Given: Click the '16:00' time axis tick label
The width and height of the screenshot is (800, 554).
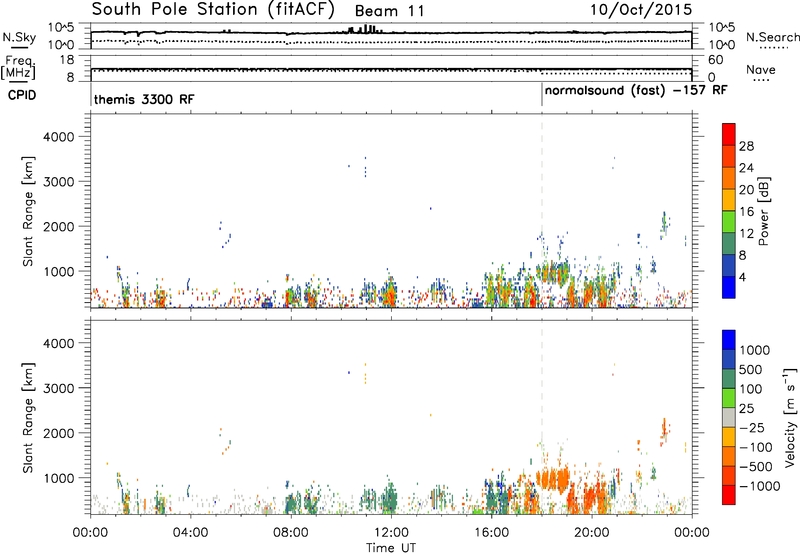Looking at the screenshot, I should pos(491,533).
